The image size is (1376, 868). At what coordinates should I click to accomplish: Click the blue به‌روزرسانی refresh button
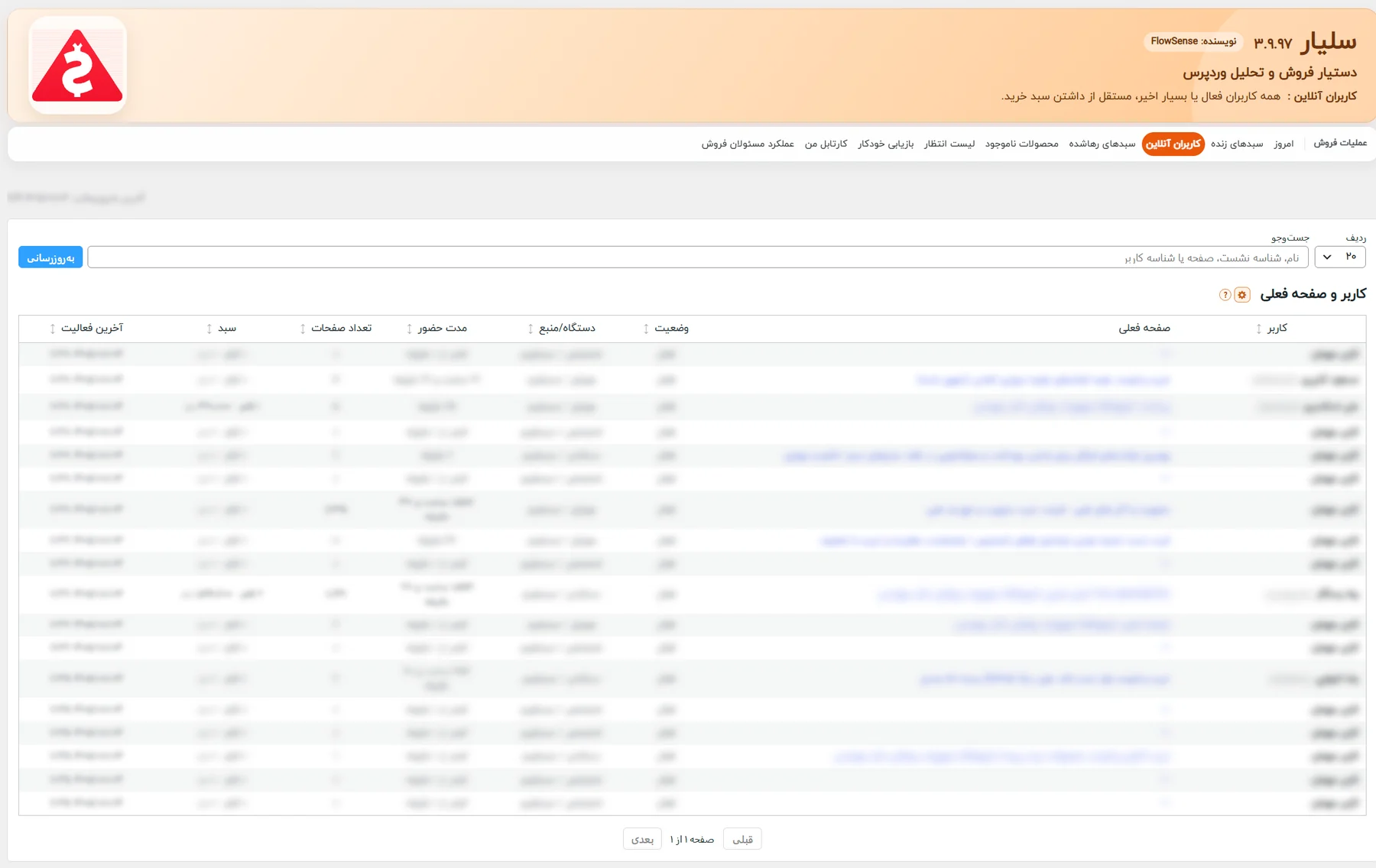click(x=50, y=257)
